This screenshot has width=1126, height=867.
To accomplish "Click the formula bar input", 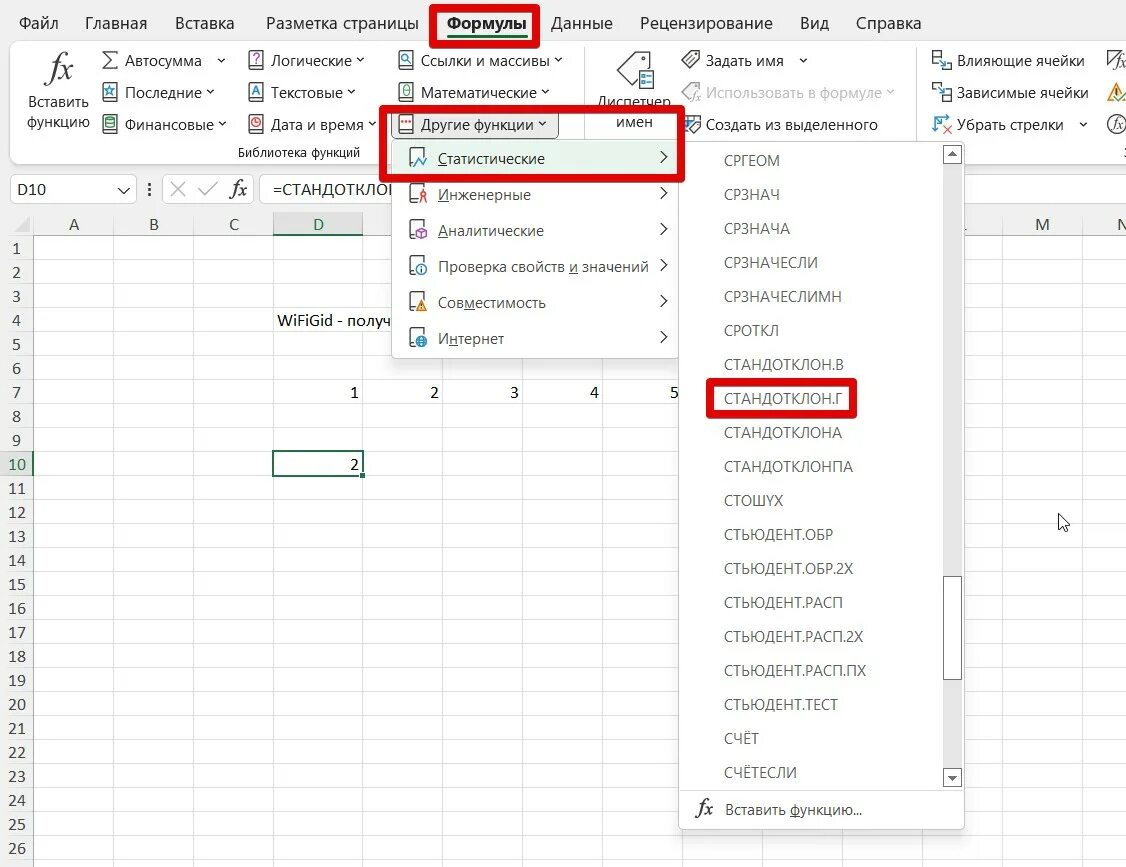I will click(325, 190).
